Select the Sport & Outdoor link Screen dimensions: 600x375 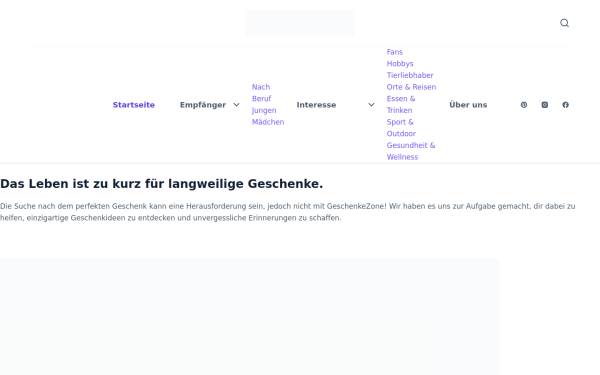[x=401, y=128]
